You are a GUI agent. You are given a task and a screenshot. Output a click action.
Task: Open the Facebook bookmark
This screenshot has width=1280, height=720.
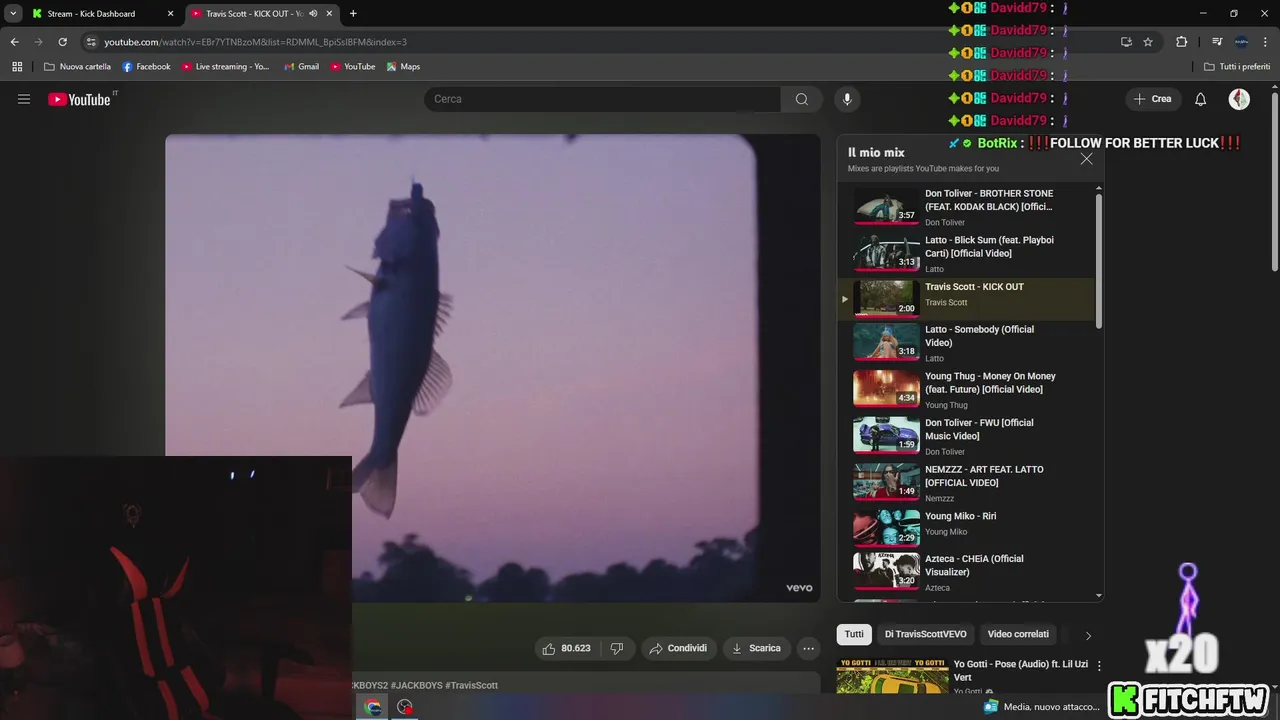(x=146, y=67)
